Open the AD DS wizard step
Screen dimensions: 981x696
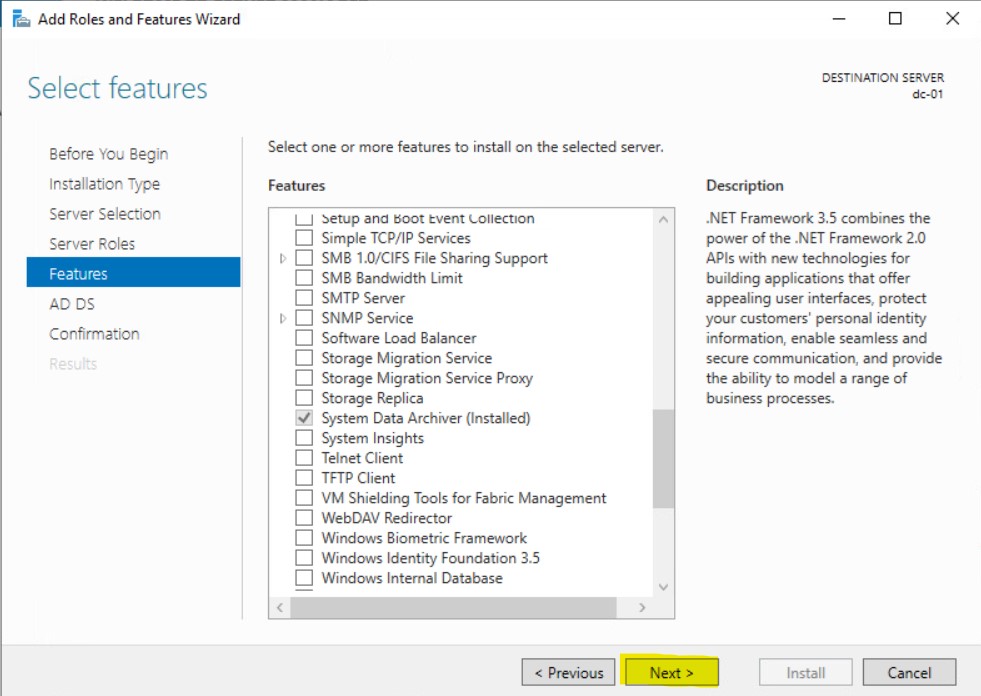[x=72, y=304]
